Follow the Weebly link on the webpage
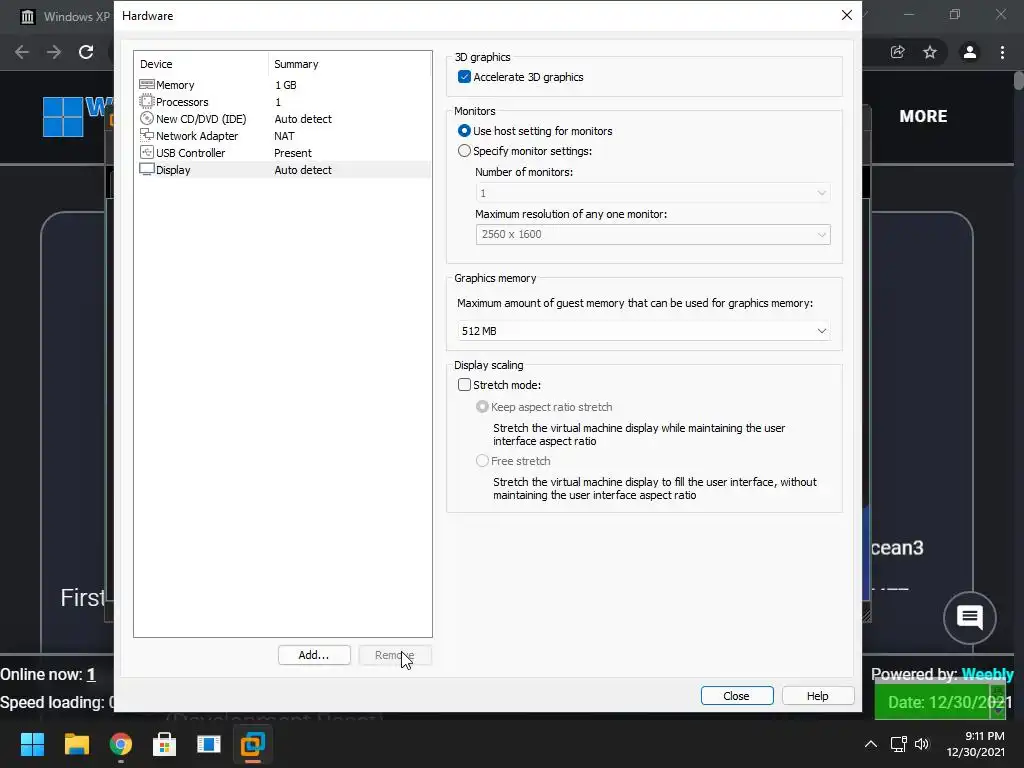This screenshot has height=768, width=1024. (x=987, y=674)
